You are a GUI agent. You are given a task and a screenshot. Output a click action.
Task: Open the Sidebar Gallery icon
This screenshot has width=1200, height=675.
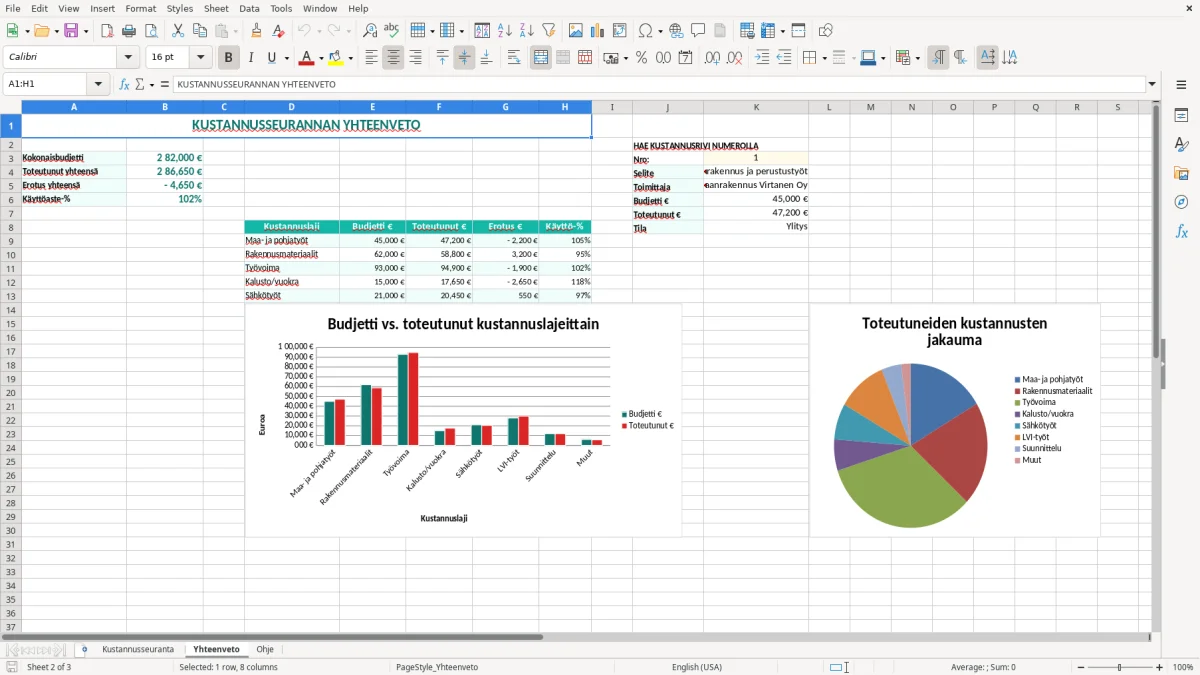[x=1181, y=173]
